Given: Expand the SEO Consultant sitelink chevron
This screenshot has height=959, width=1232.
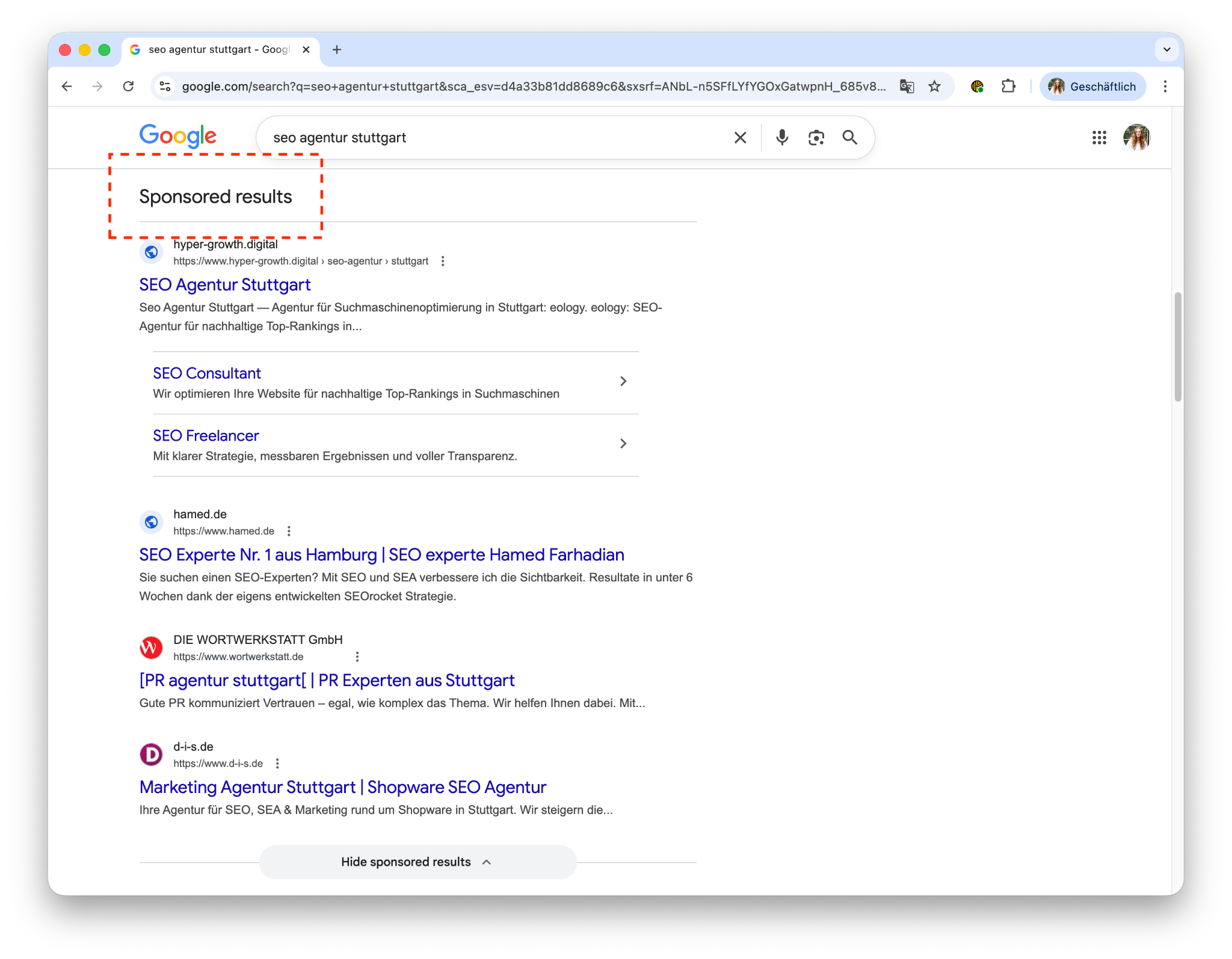Looking at the screenshot, I should point(623,381).
